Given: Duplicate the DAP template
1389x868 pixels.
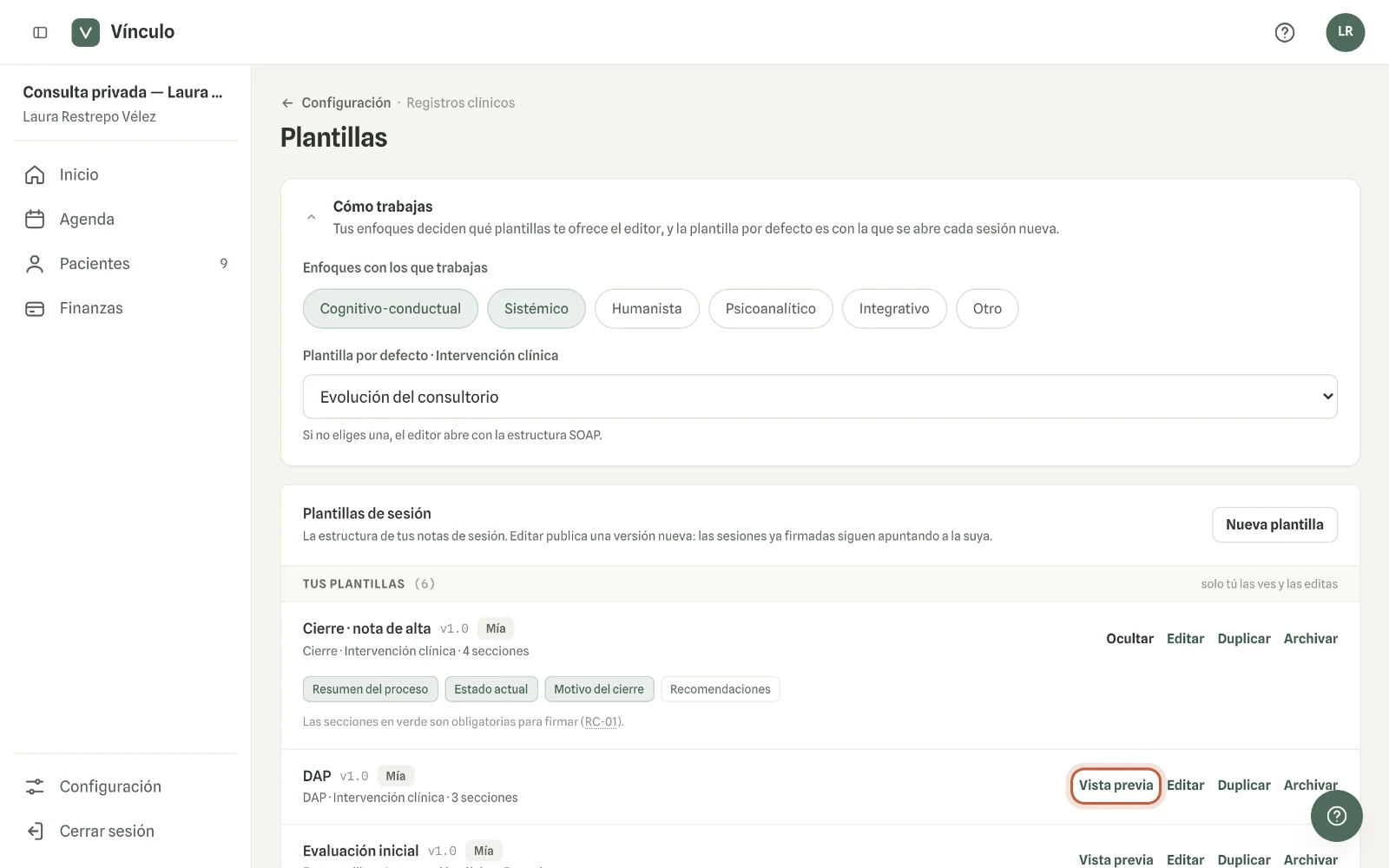Looking at the screenshot, I should 1243,785.
